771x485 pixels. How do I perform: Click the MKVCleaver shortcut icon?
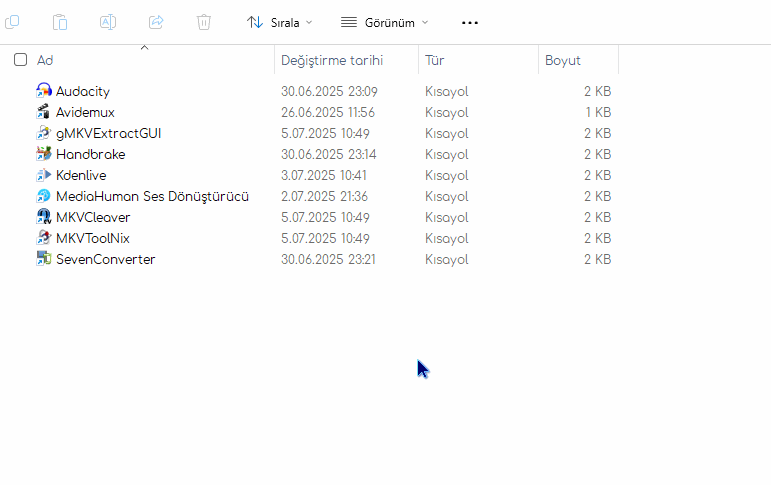[x=44, y=217]
